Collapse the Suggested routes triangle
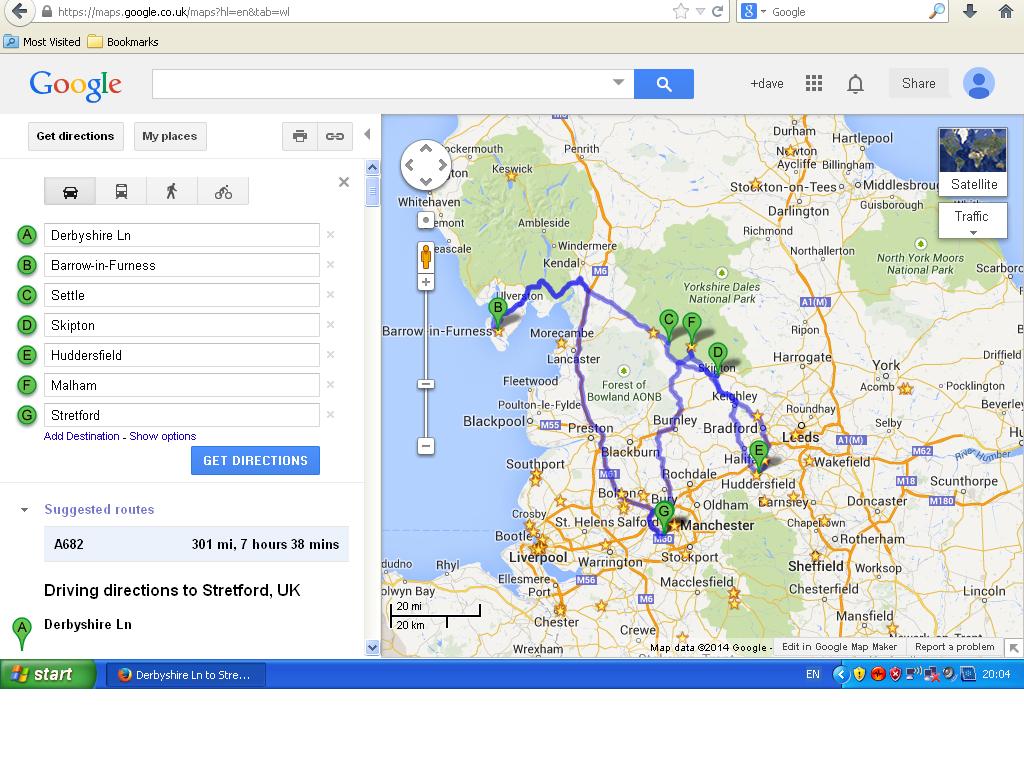This screenshot has height=768, width=1024. coord(24,509)
